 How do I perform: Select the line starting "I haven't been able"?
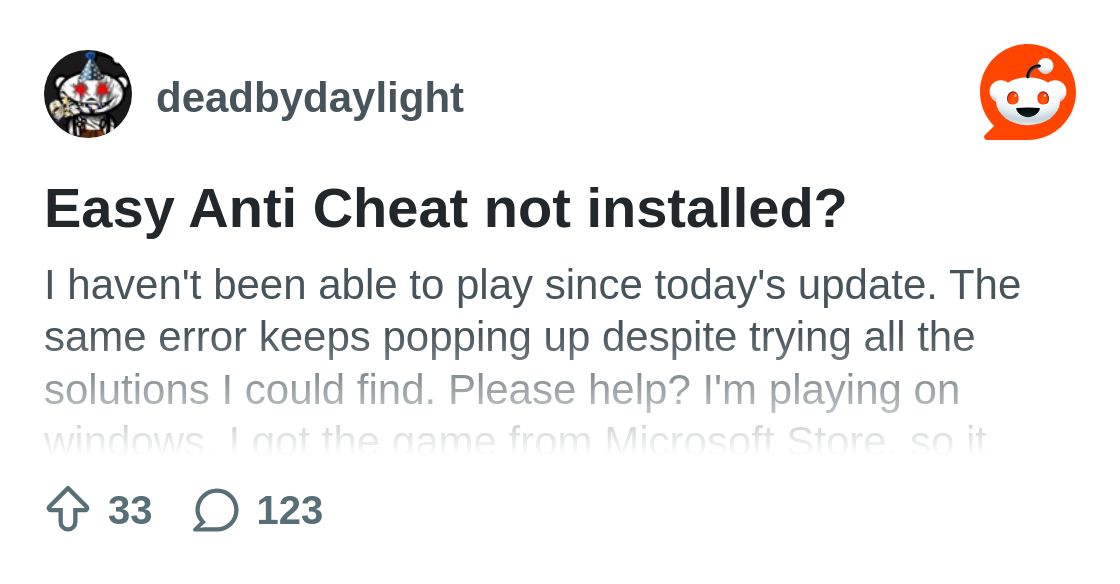coord(532,286)
